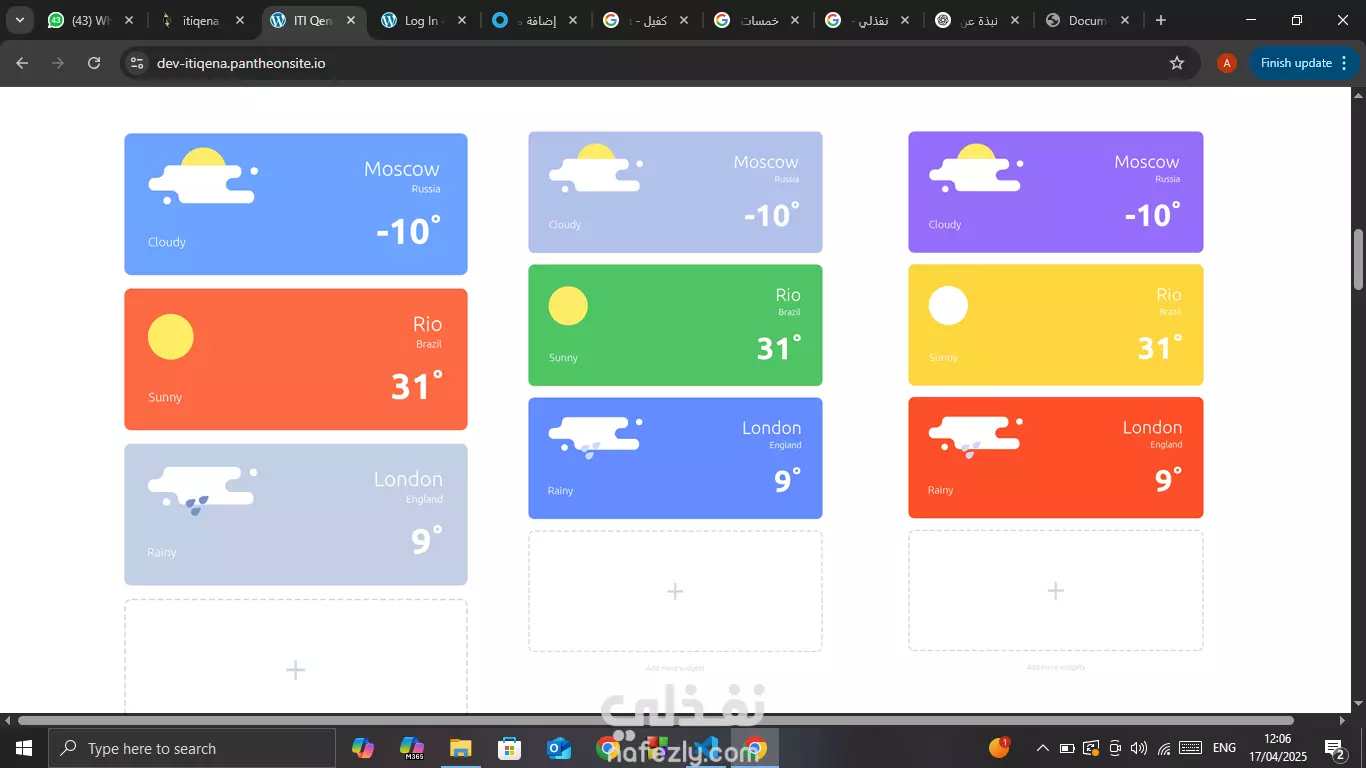Click the horizontal scrollbar of the page
This screenshot has width=1366, height=768.
(656, 720)
